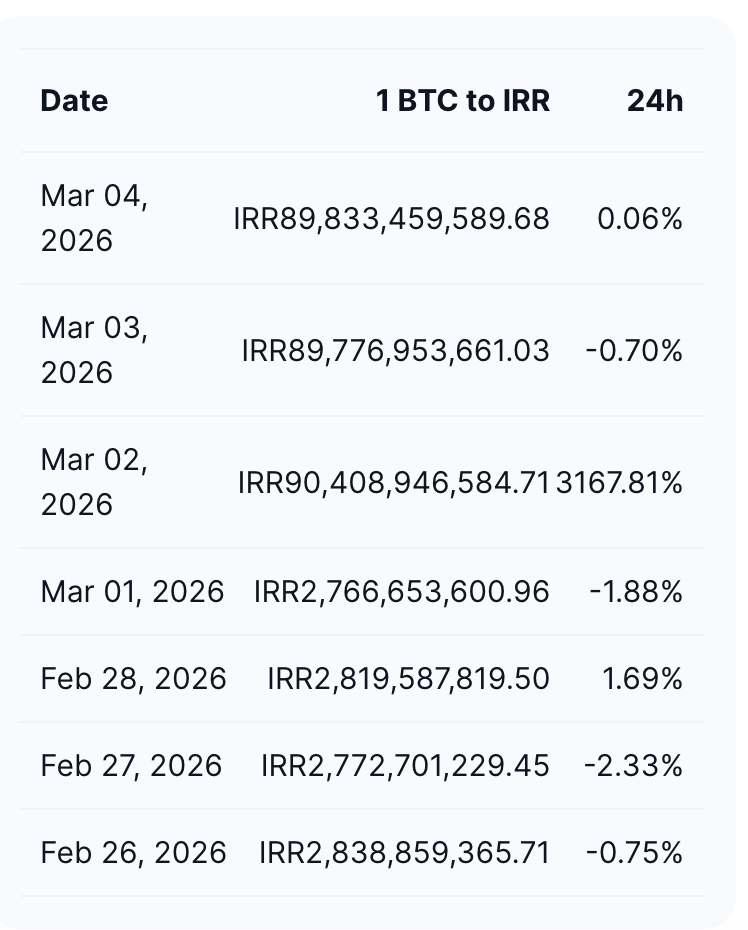Image resolution: width=748 pixels, height=930 pixels.
Task: Click the IRR2,838,859,365.71 price value
Action: (404, 853)
